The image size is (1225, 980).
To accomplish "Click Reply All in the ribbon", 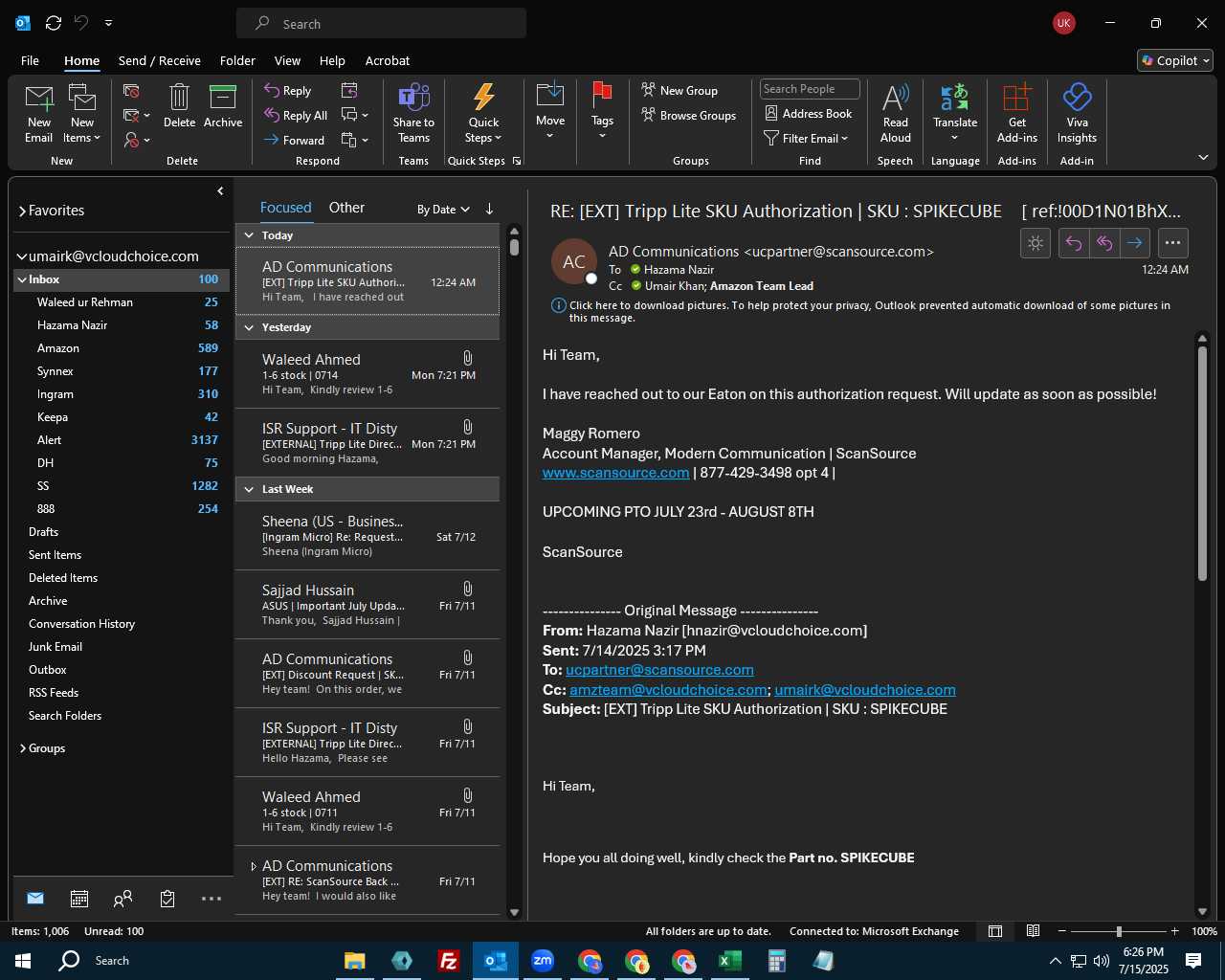I will pos(296,116).
